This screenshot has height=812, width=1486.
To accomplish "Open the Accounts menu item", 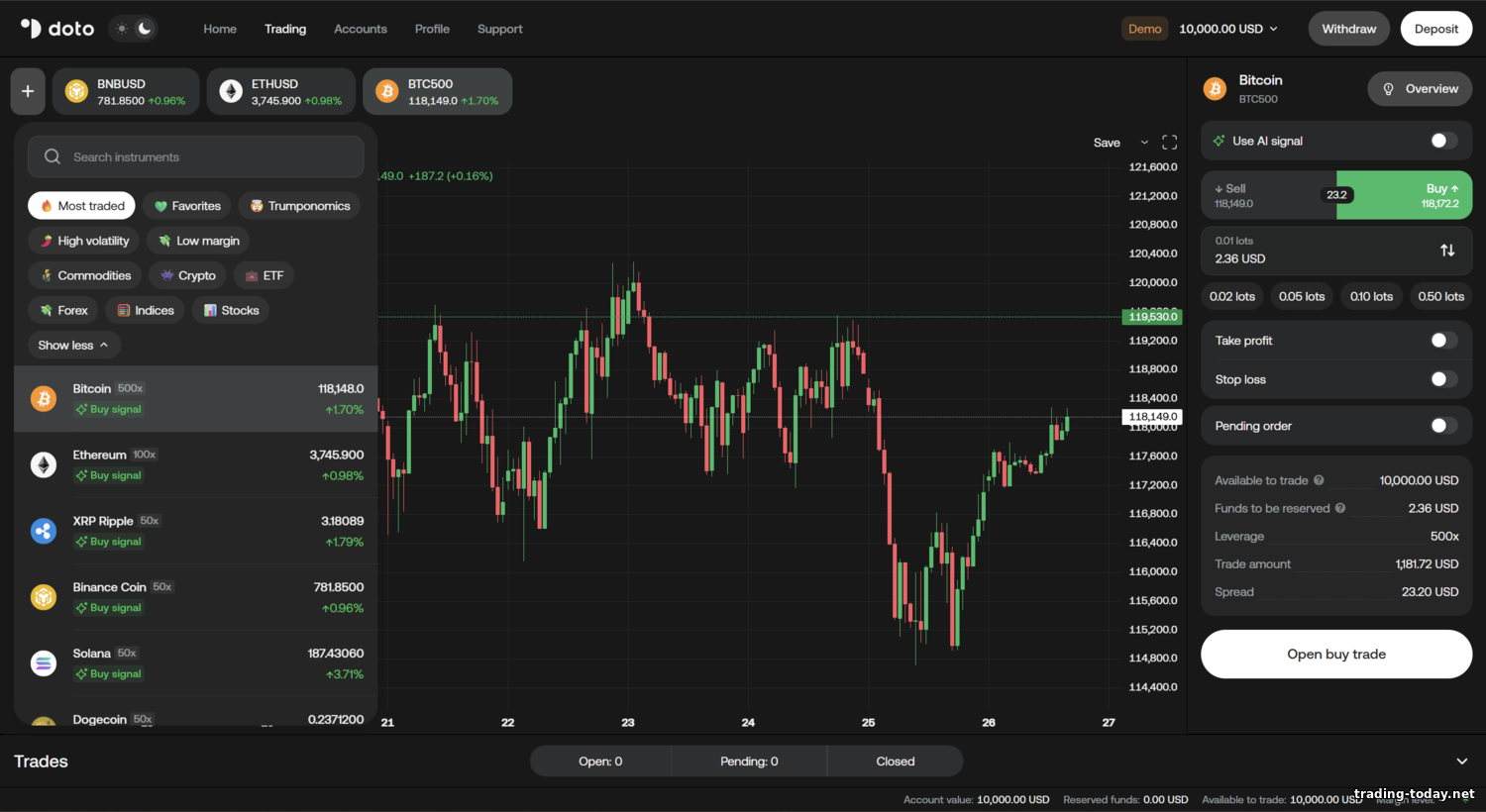I will [361, 29].
